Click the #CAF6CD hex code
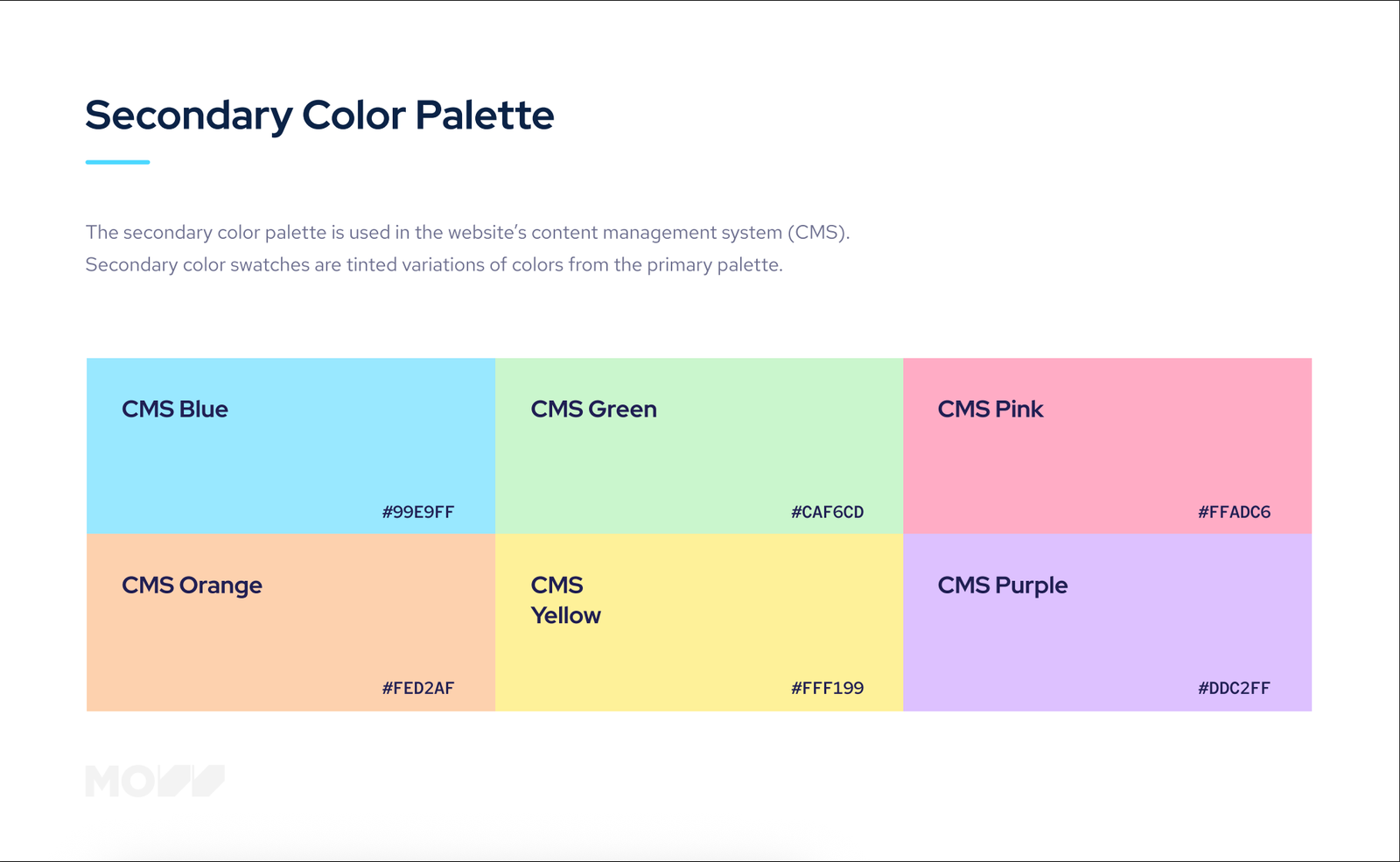Image resolution: width=1400 pixels, height=862 pixels. coord(827,512)
